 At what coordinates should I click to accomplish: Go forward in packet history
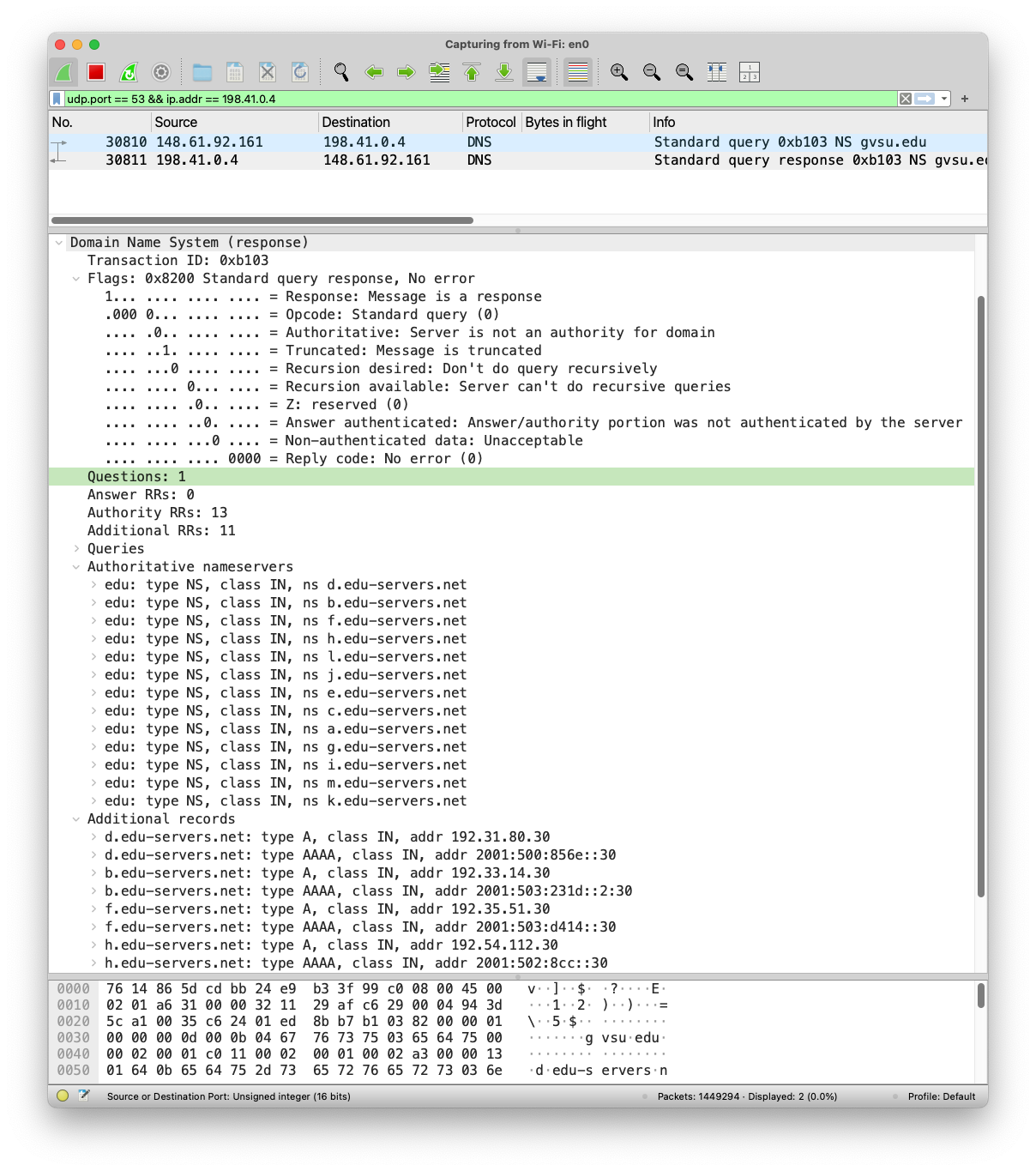407,72
